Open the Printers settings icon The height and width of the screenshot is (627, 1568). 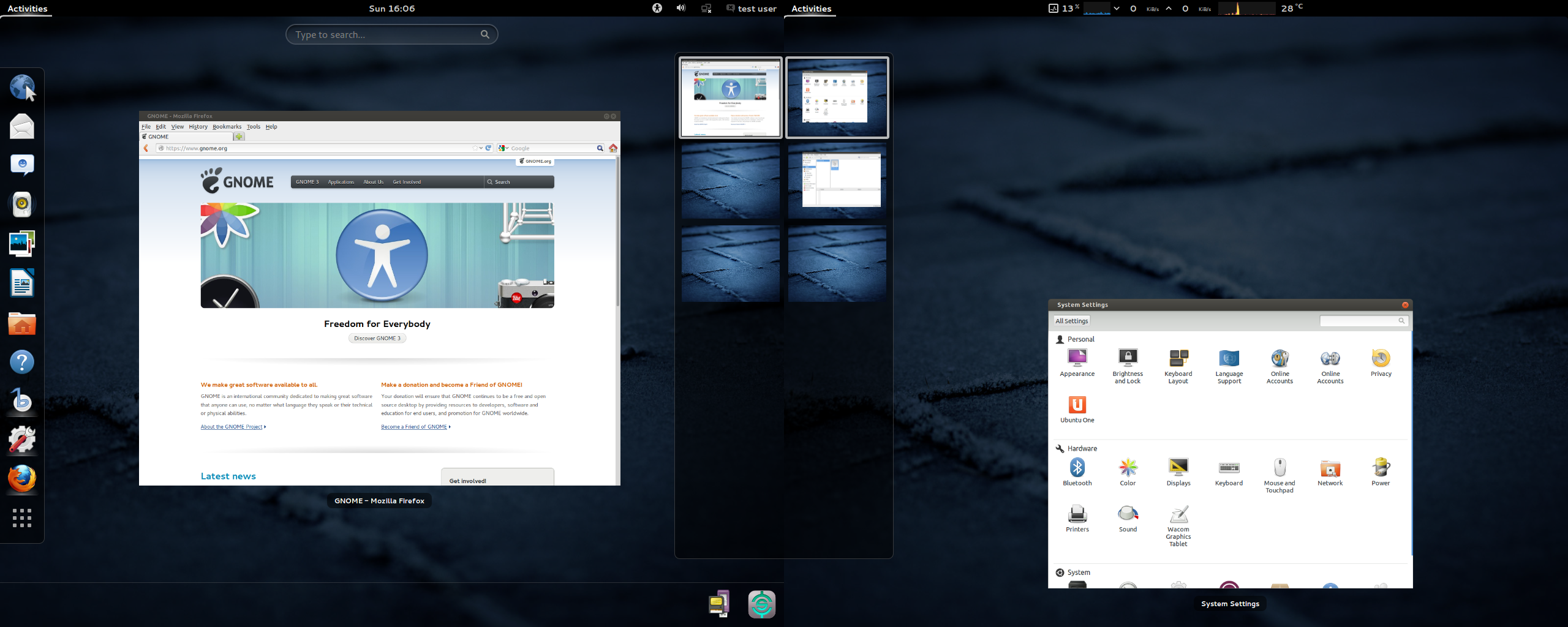[x=1077, y=516]
